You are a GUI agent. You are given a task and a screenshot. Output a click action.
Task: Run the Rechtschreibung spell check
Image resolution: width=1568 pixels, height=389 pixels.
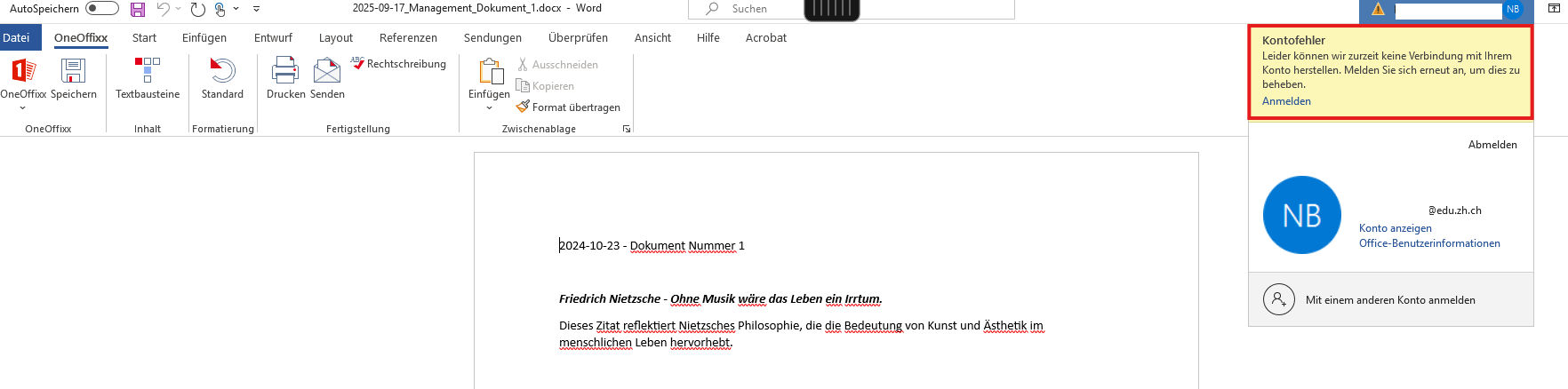(x=398, y=64)
